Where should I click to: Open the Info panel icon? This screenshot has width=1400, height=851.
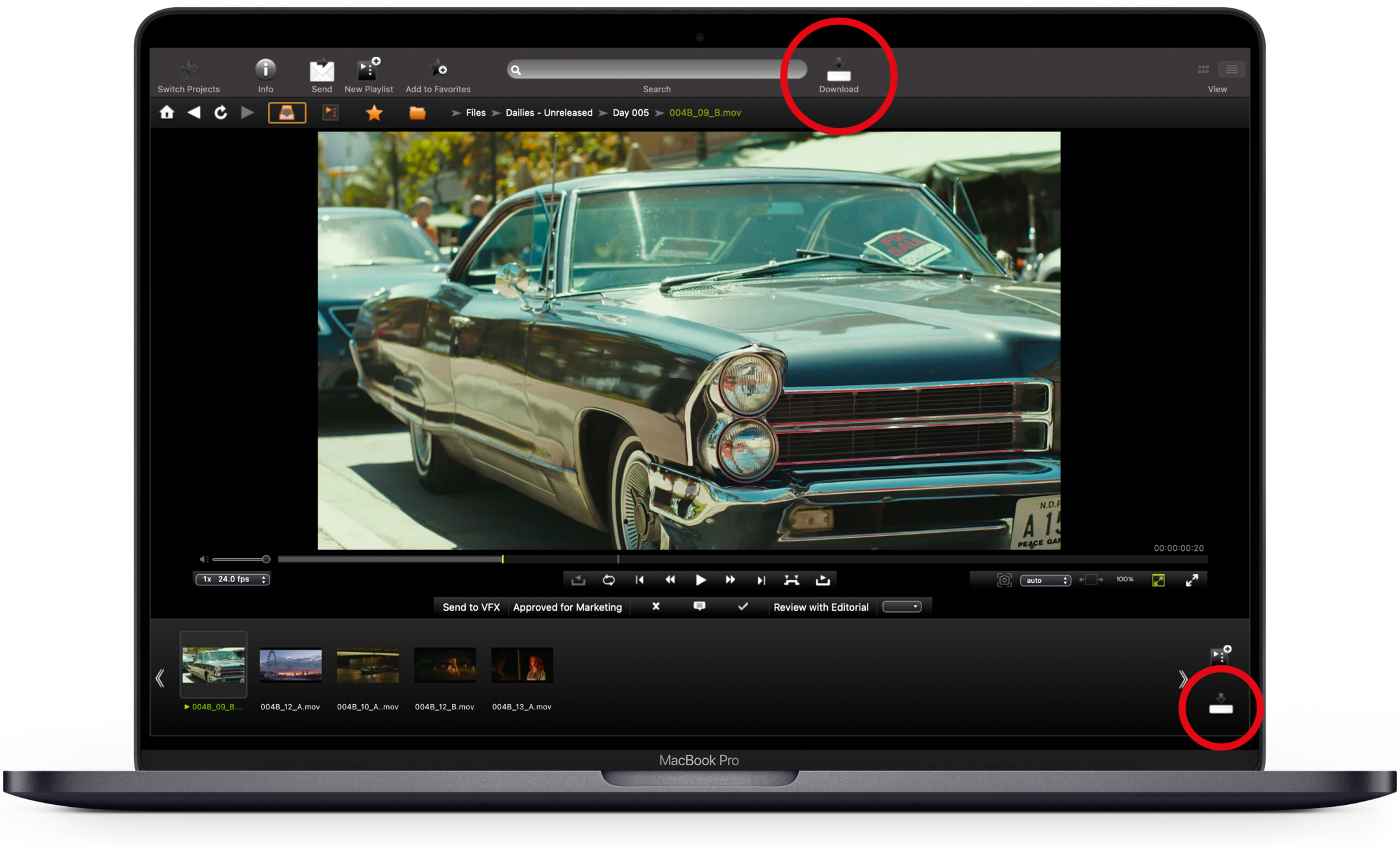(265, 70)
